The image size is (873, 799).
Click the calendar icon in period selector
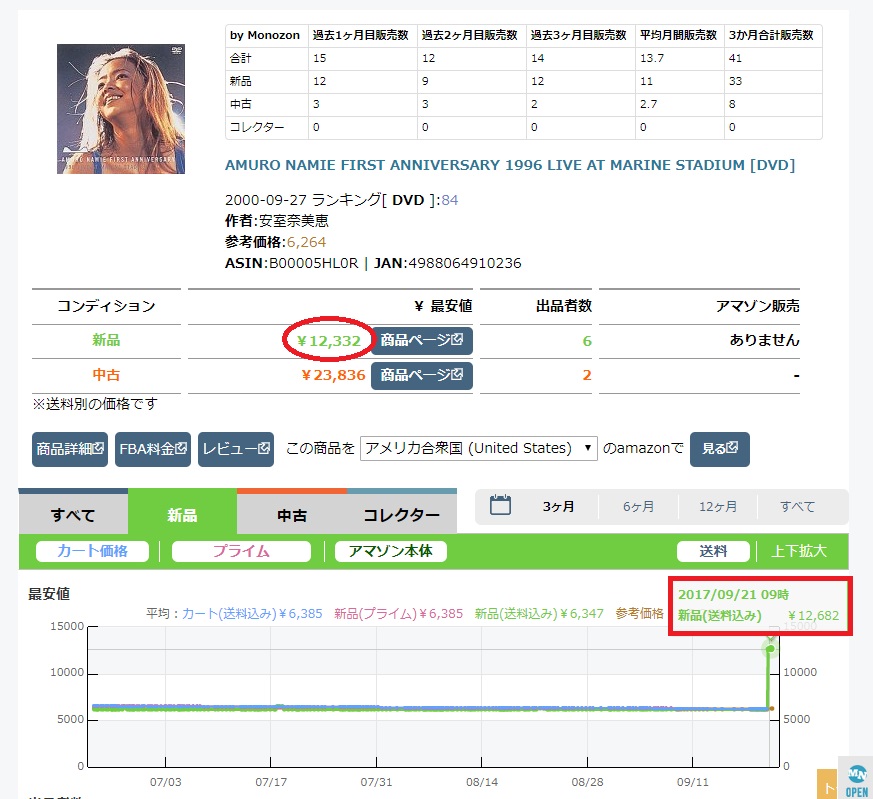point(500,505)
